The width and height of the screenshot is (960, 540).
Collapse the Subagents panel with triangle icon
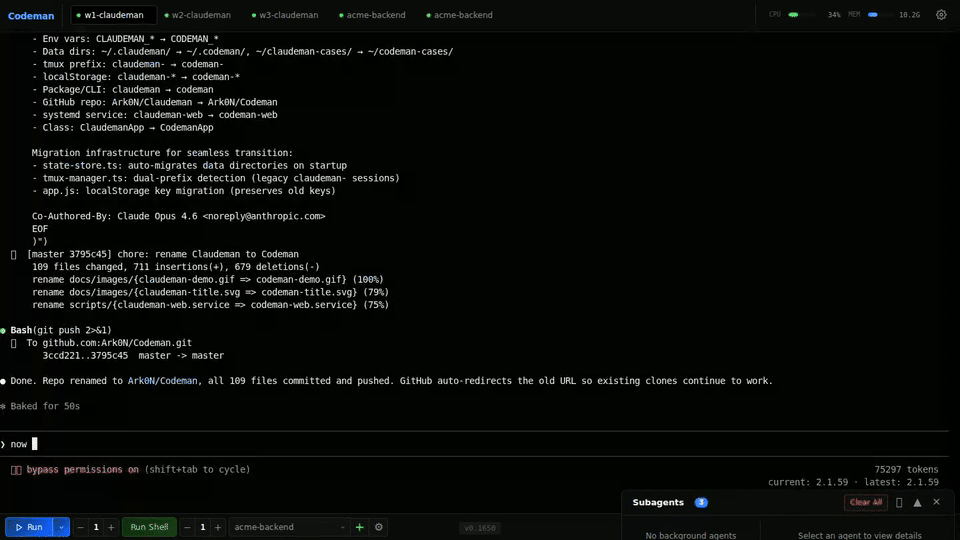917,502
